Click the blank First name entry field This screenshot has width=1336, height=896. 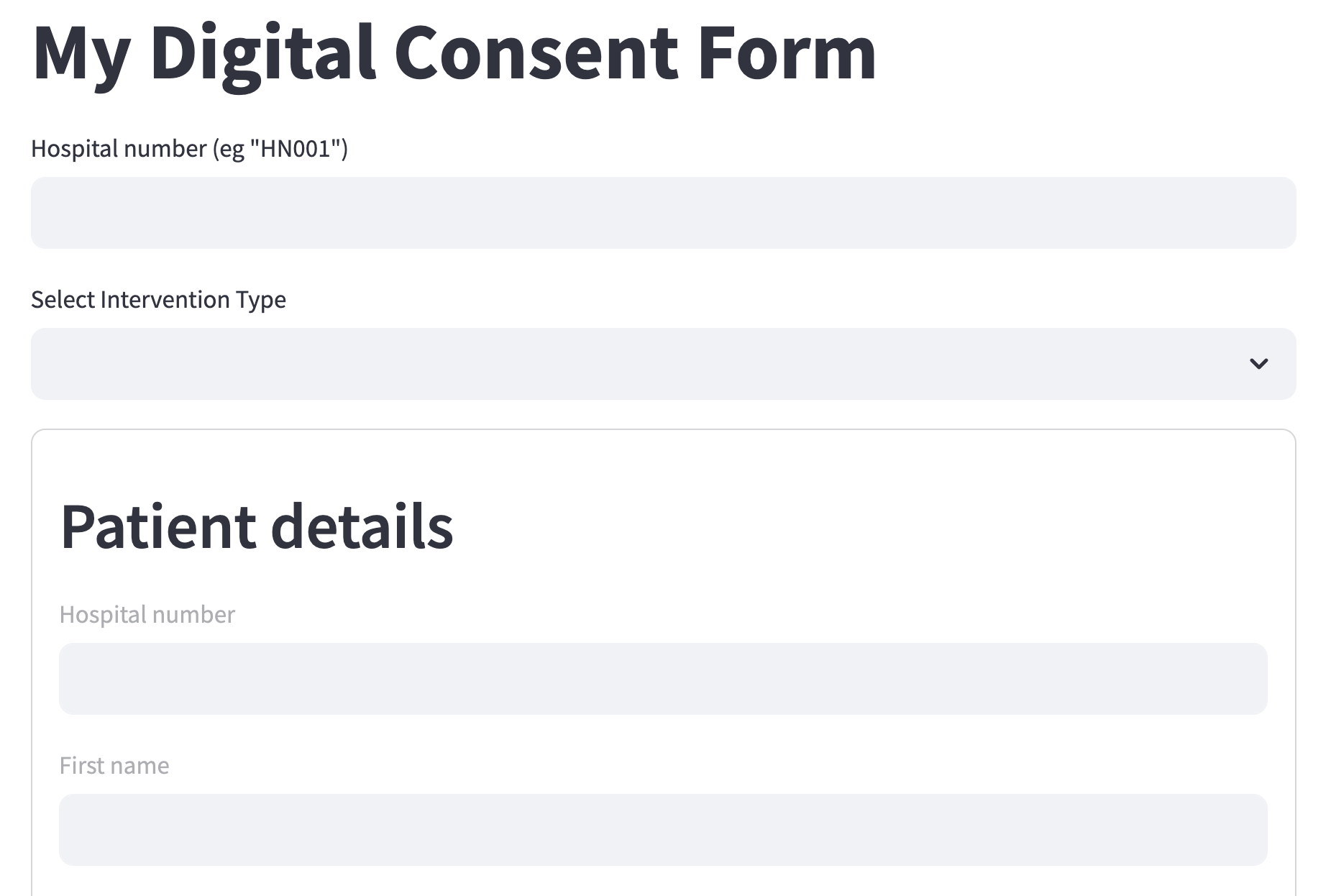coord(662,830)
